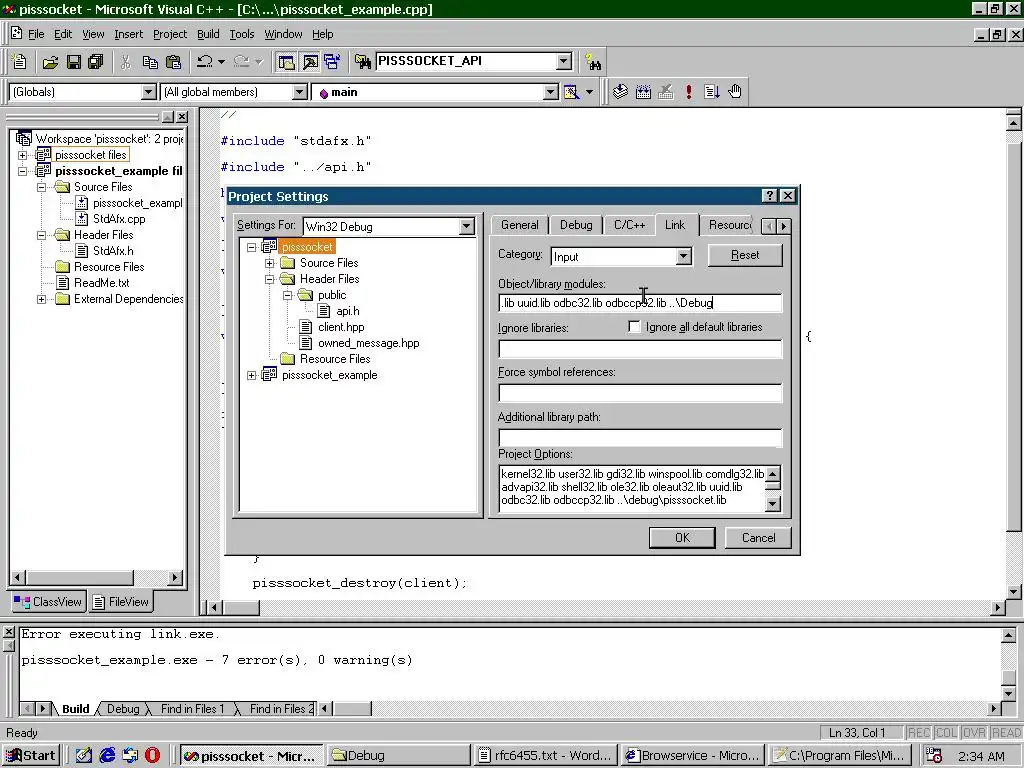Open the Project menu
The image size is (1024, 768).
pos(170,34)
